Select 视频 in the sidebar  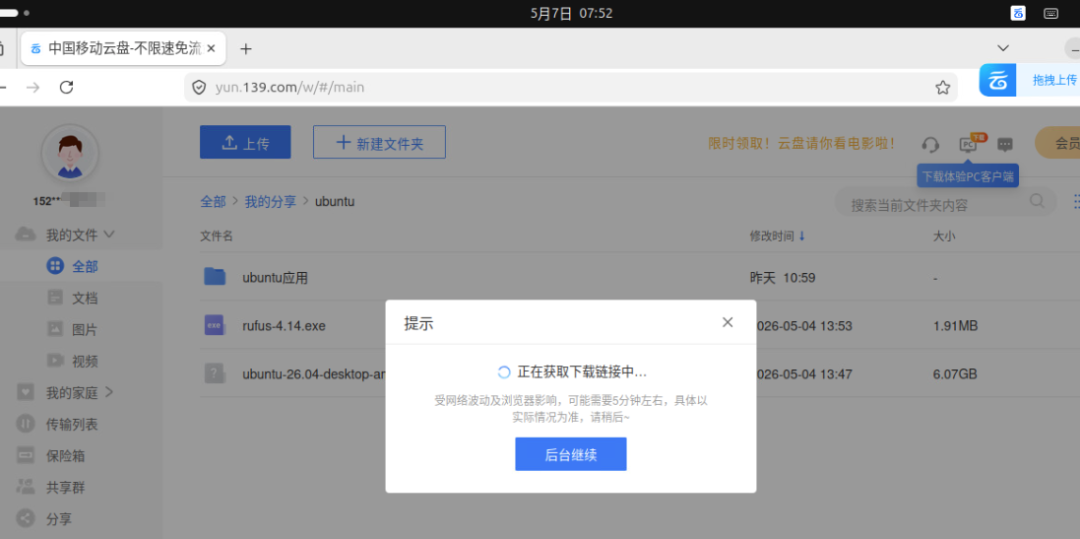point(85,361)
